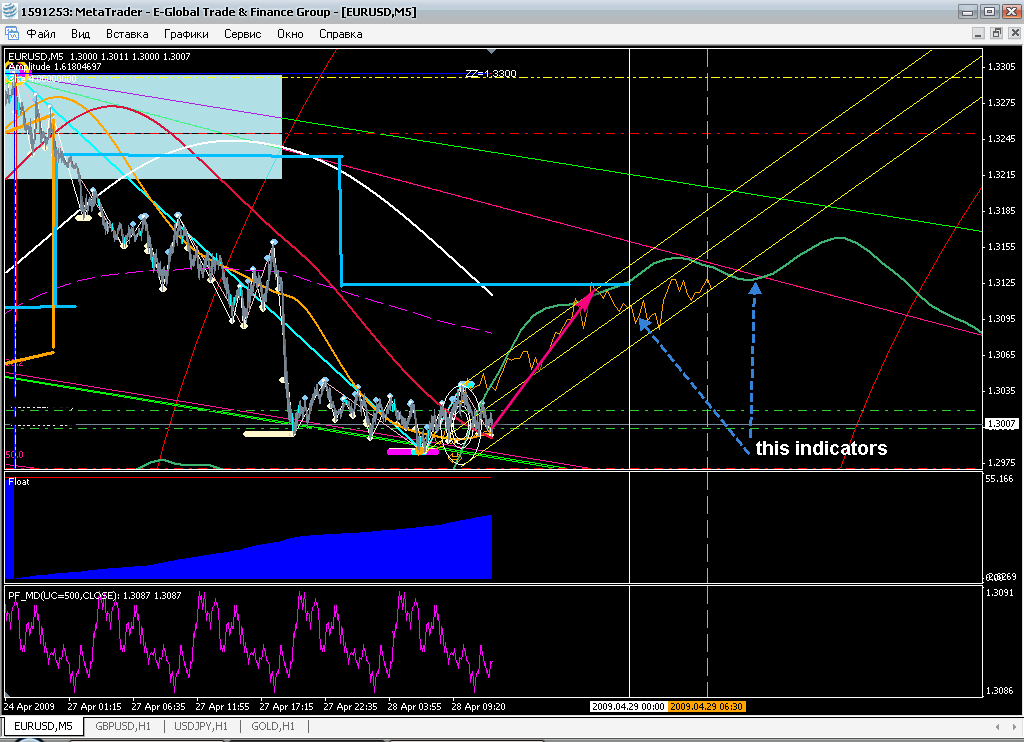Click the 27 Apr 17:15 time axis label

click(x=286, y=707)
